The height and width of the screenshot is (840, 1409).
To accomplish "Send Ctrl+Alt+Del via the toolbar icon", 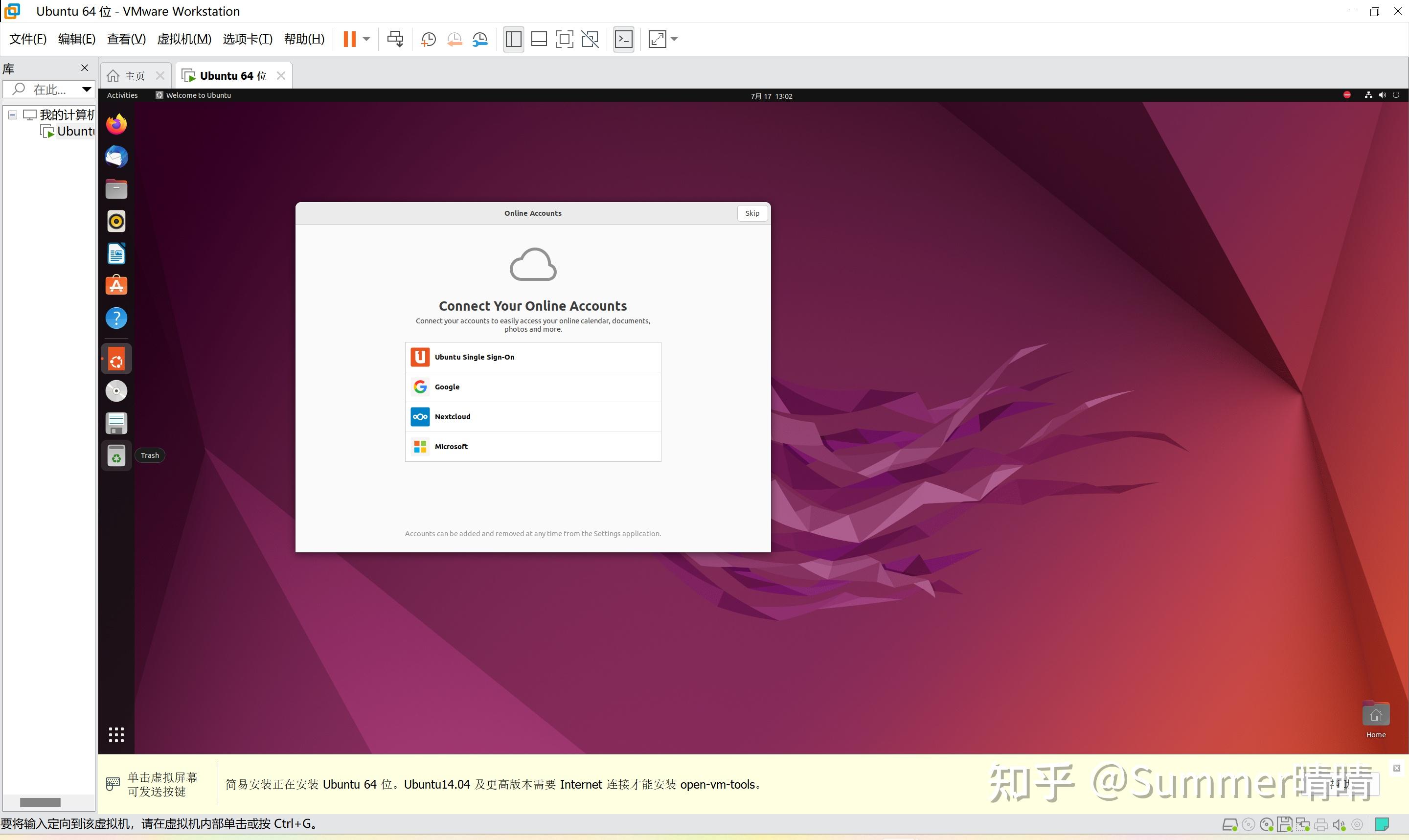I will 395,39.
